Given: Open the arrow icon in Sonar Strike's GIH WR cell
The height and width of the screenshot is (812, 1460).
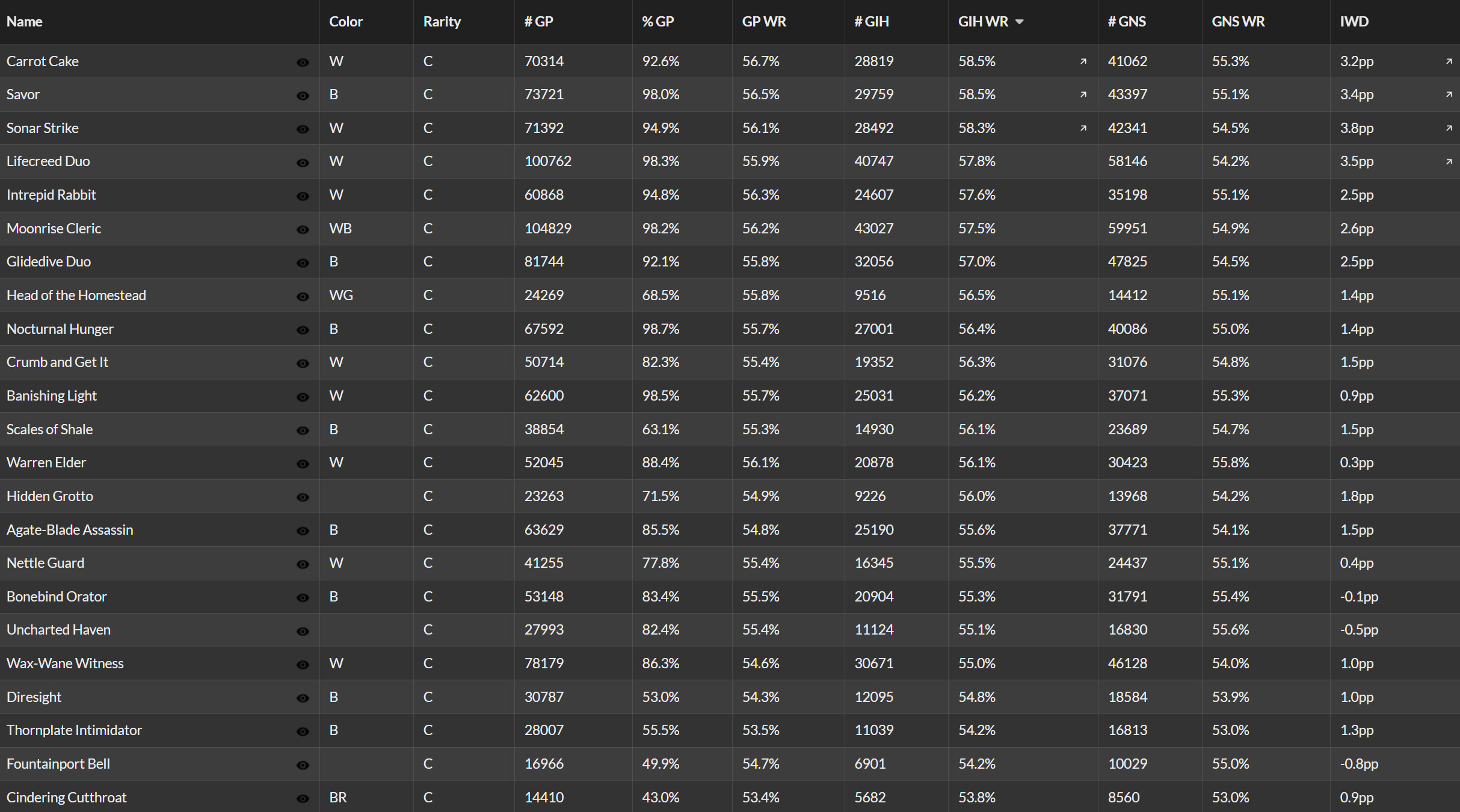Looking at the screenshot, I should 1083,128.
